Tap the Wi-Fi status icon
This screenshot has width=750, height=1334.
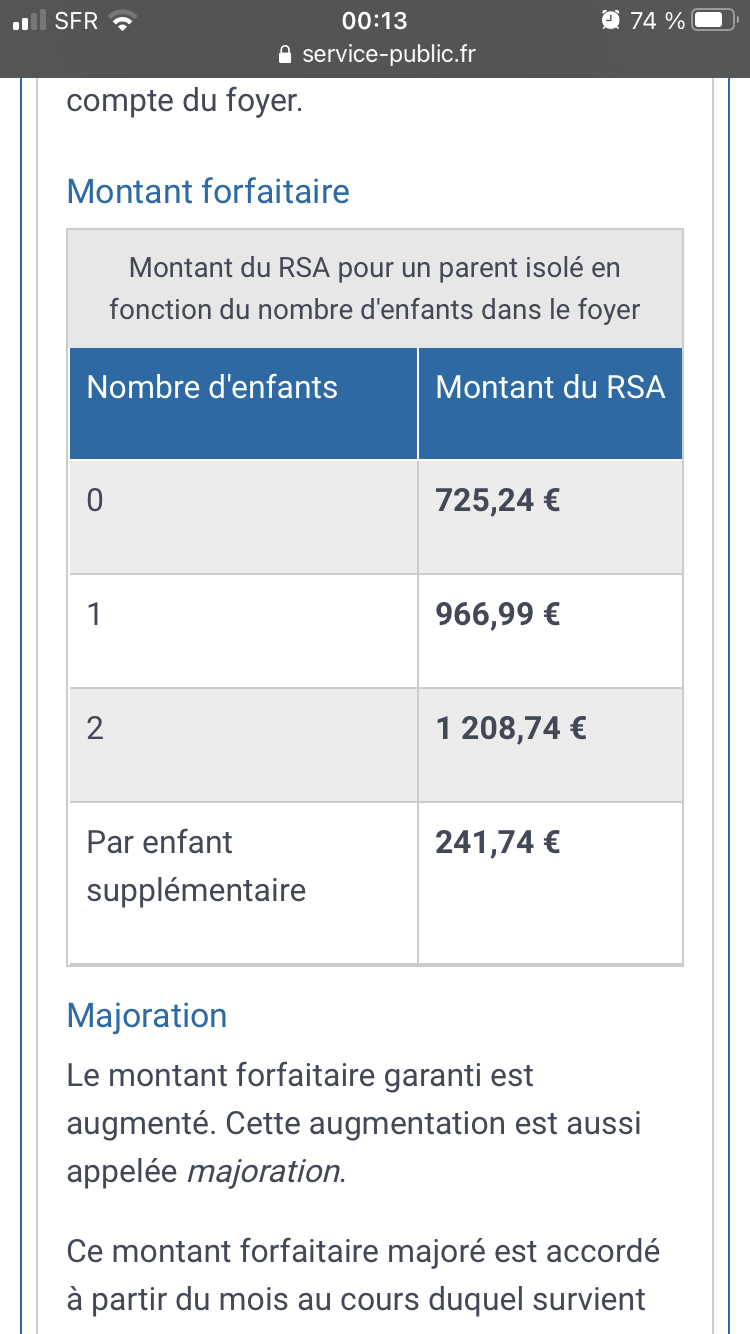pos(122,21)
